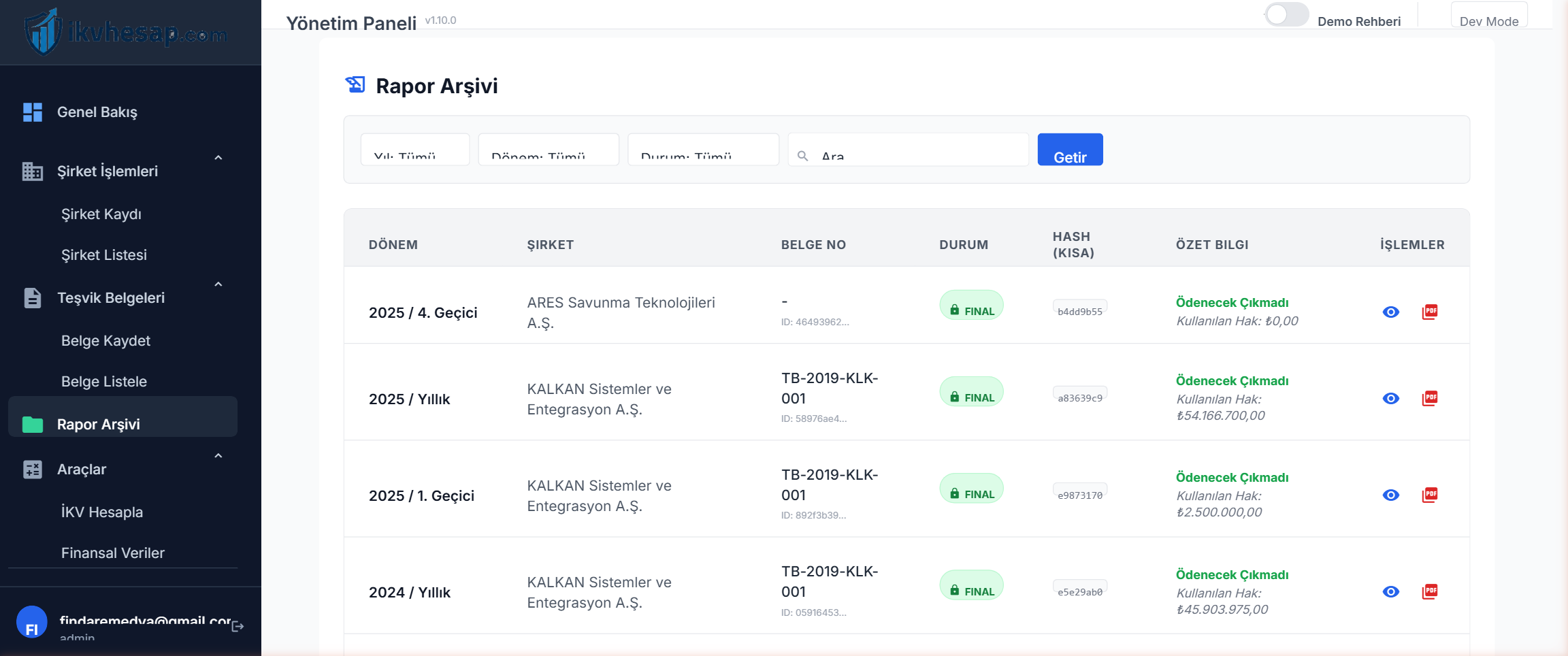Toggle the Demo Rehberi switch
1568x656 pixels.
[1286, 15]
